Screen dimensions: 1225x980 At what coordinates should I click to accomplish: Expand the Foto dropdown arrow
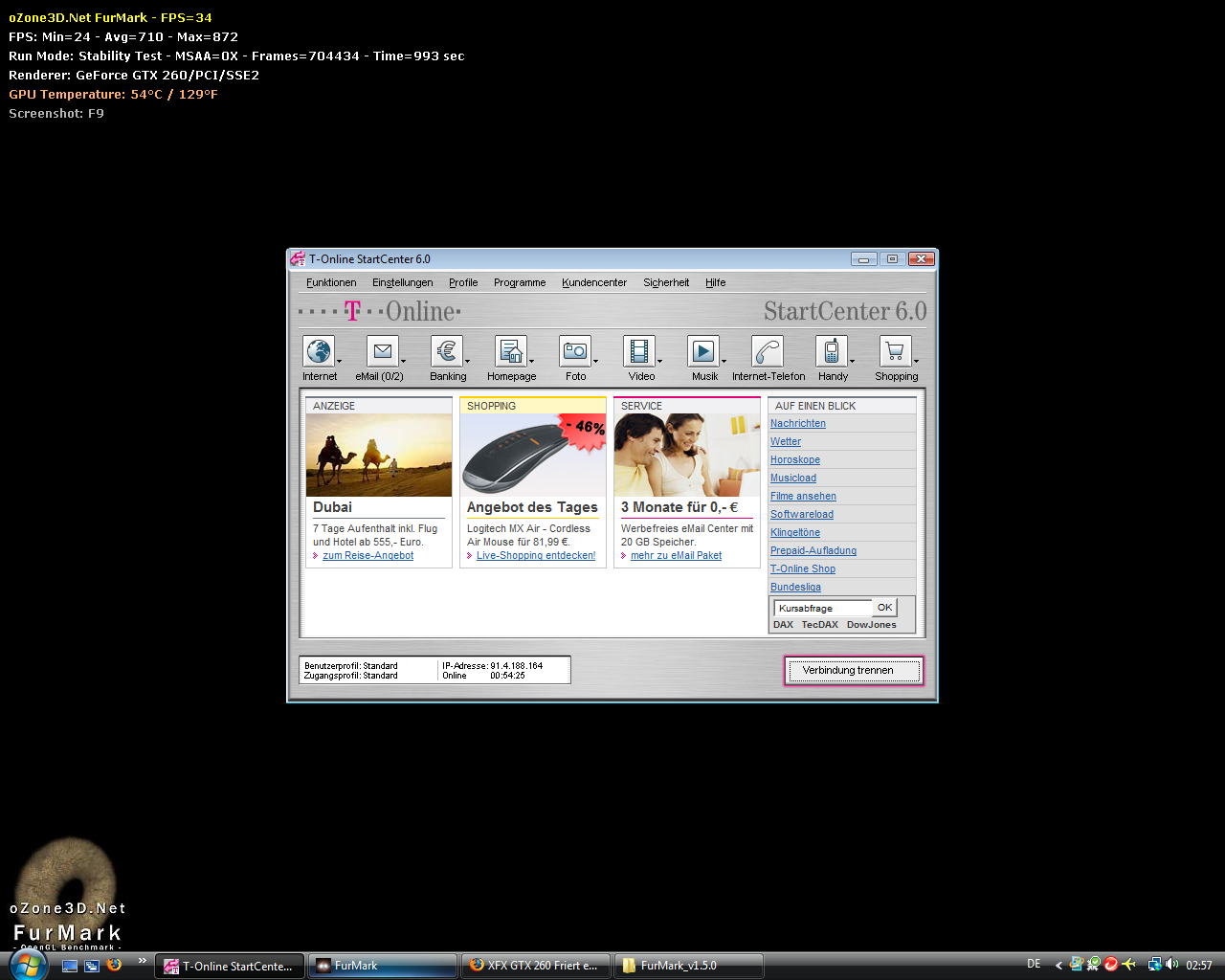(x=596, y=362)
